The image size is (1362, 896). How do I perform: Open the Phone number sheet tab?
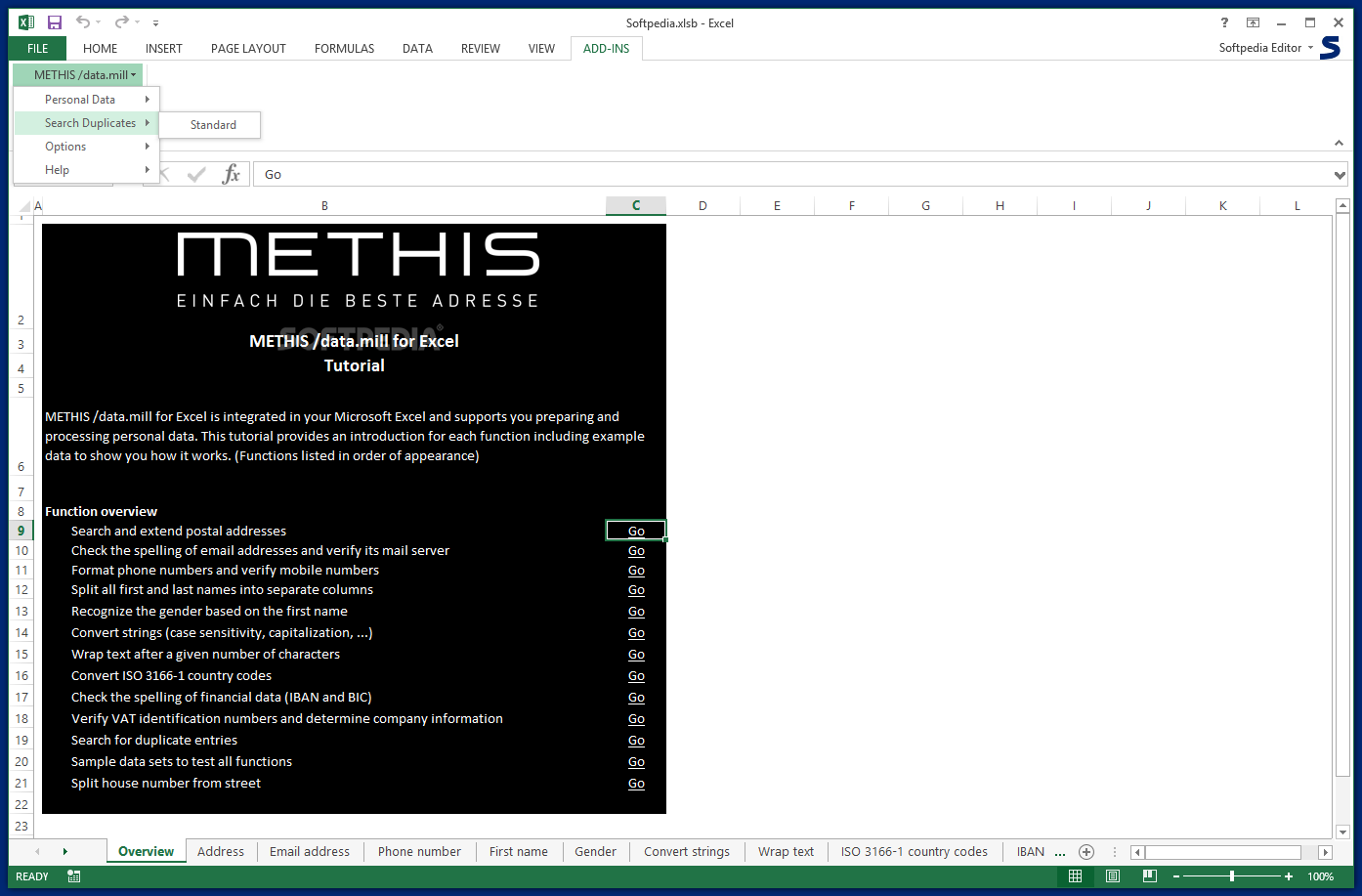click(419, 851)
